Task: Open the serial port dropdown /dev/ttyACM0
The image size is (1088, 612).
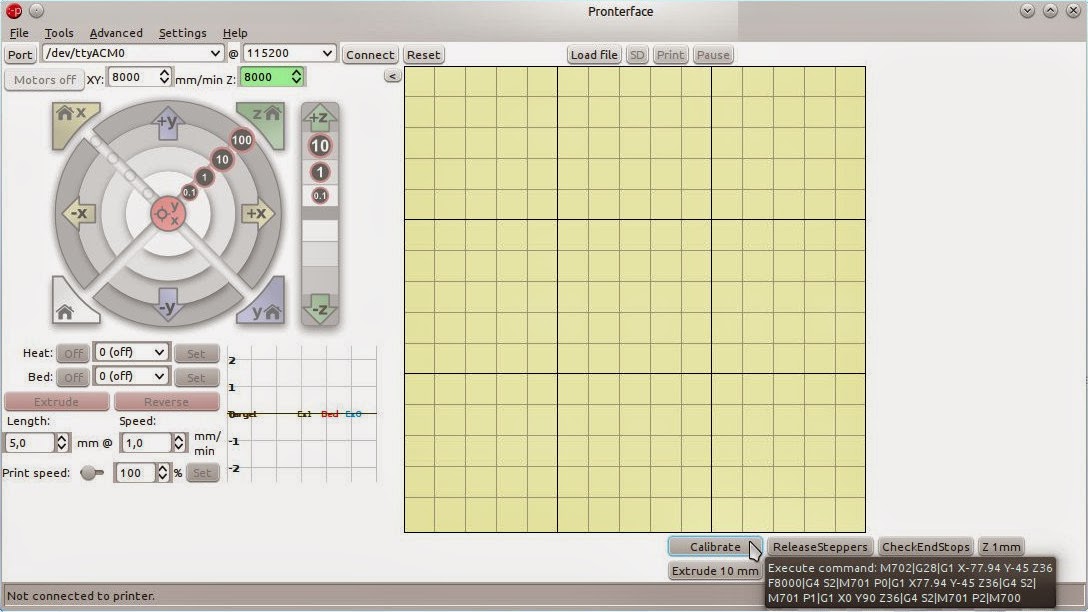Action: (133, 53)
